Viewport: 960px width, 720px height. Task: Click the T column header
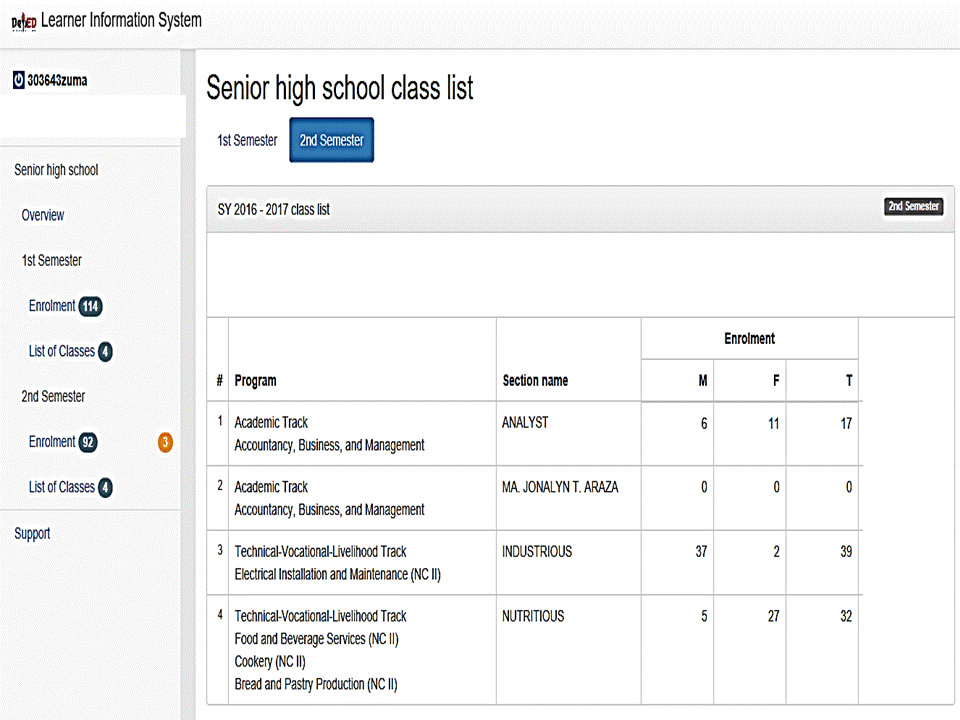point(849,381)
